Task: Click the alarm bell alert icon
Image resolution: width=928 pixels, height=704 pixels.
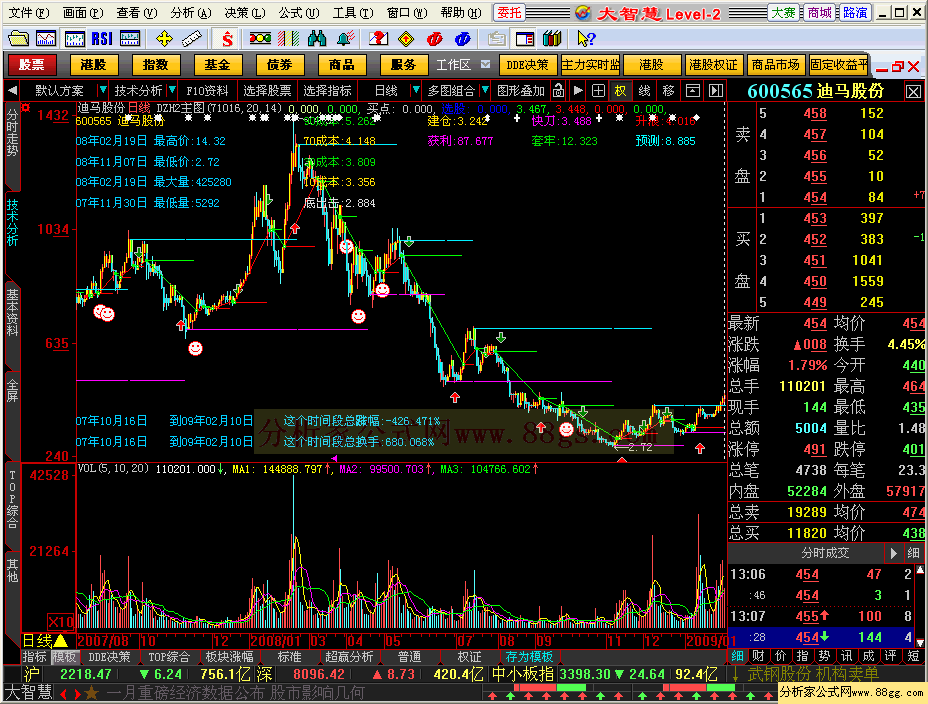Action: point(346,39)
